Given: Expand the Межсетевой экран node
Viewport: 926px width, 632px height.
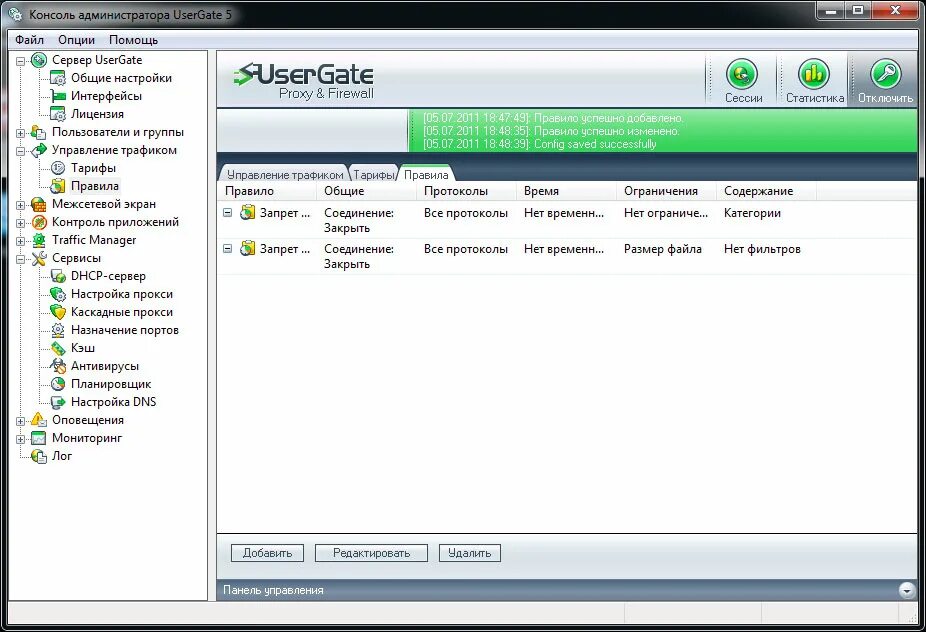Looking at the screenshot, I should [21, 205].
